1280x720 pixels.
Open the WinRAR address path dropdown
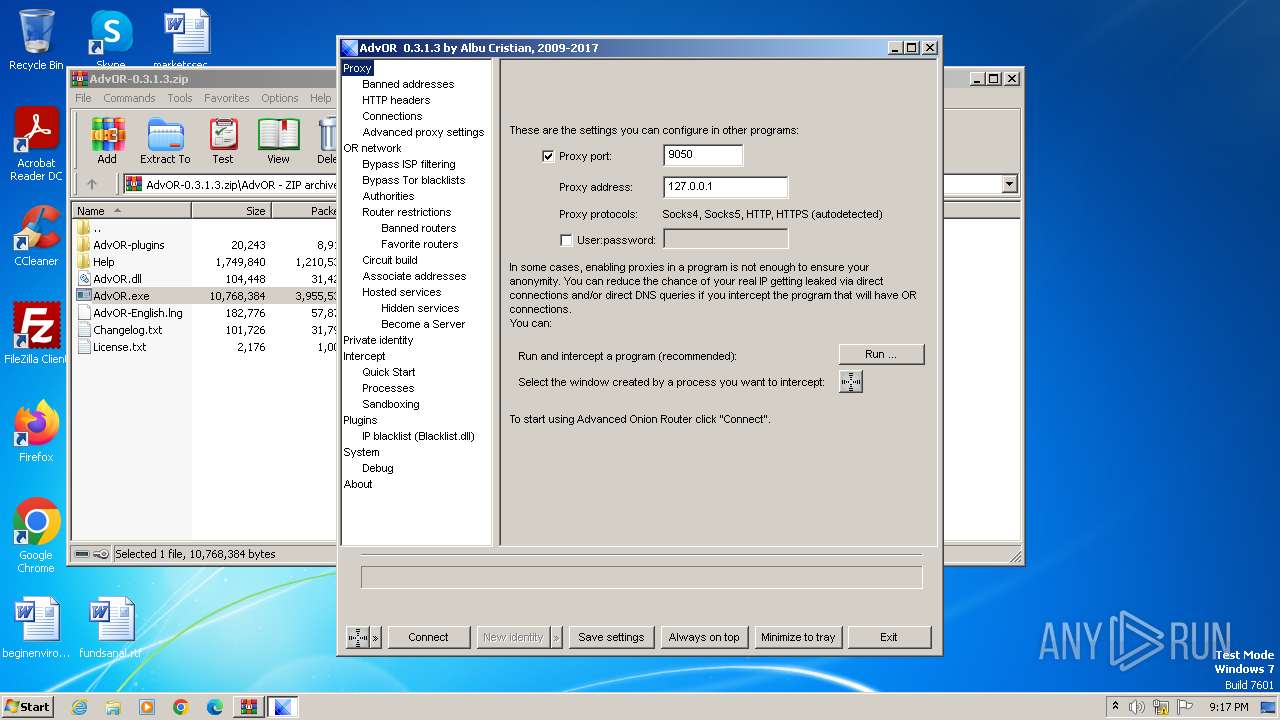pos(1009,184)
